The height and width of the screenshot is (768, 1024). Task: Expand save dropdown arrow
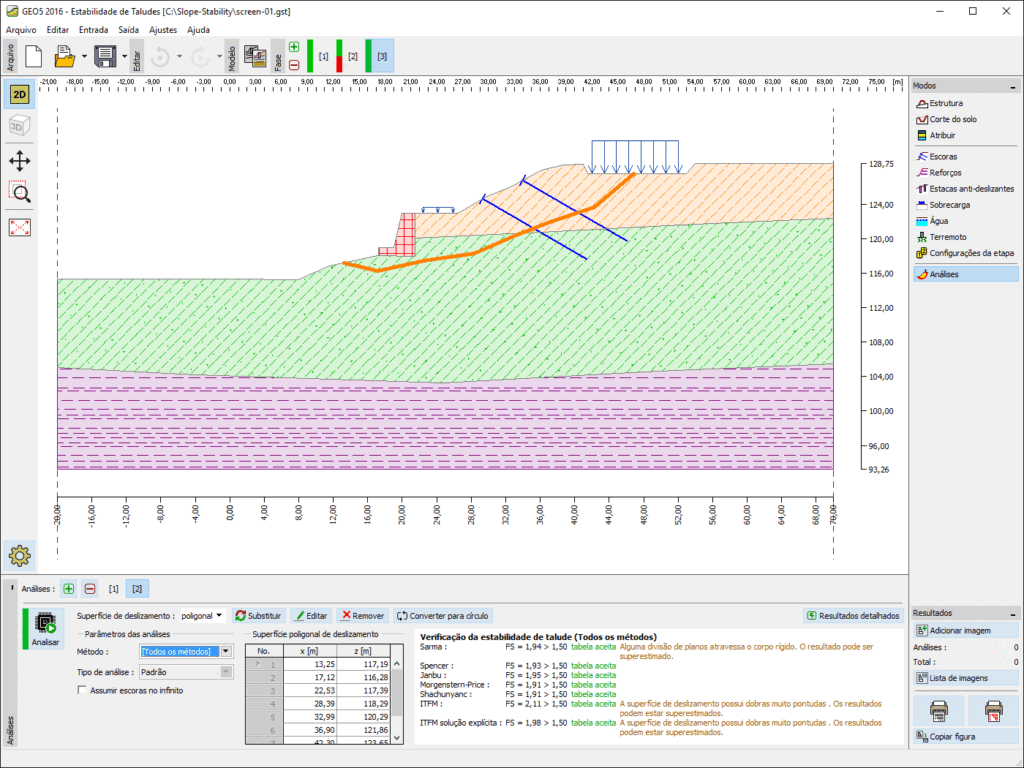pos(124,57)
